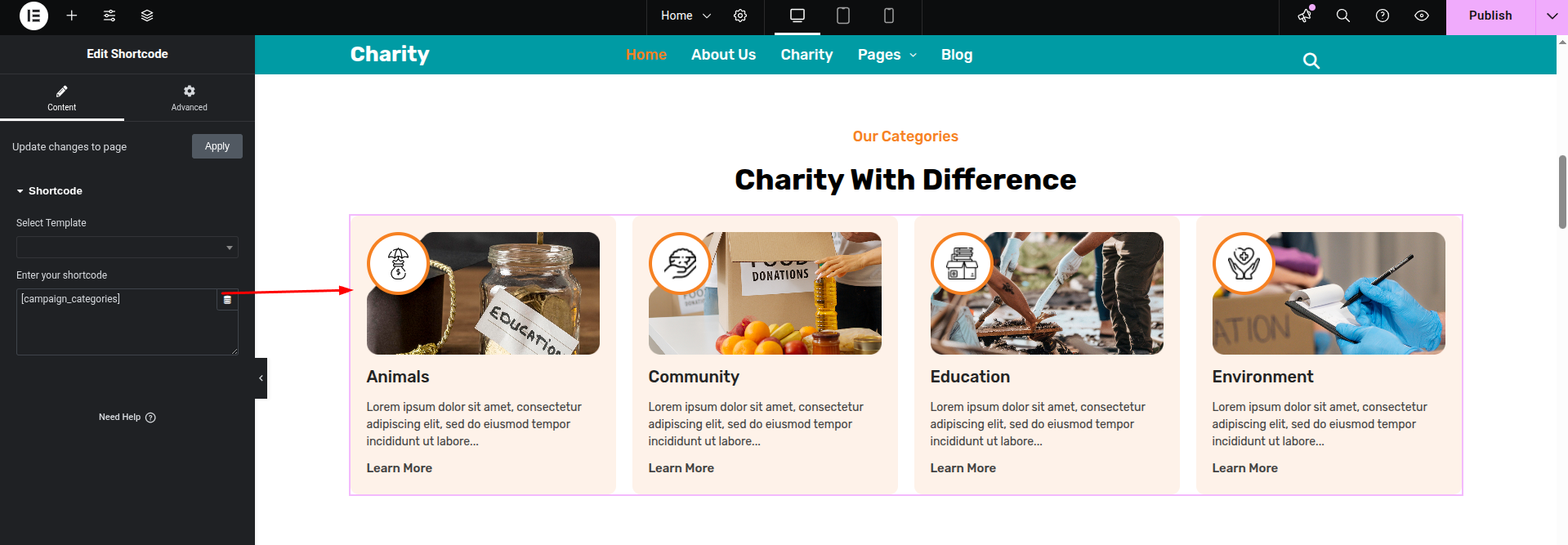Click the Publish button

click(x=1490, y=16)
